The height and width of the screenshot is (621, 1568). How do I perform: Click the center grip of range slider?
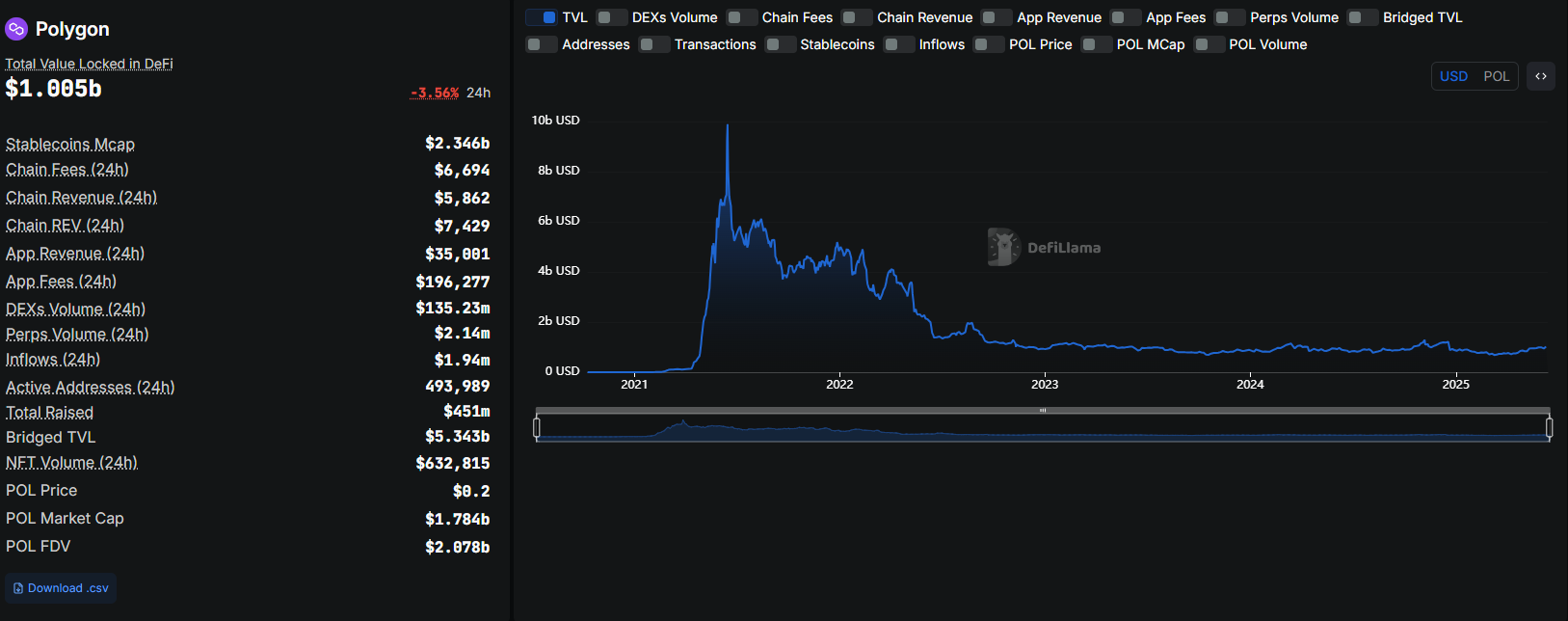pos(1043,411)
